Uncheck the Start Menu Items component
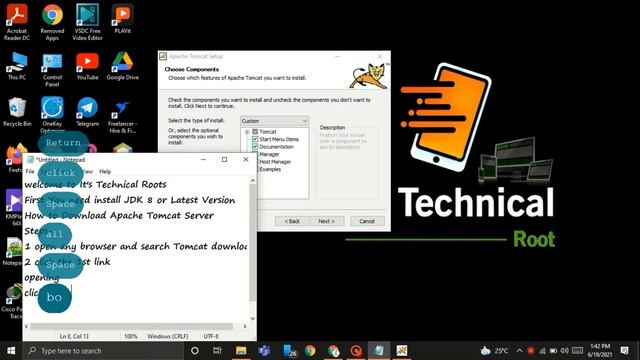This screenshot has height=360, width=640. click(255, 139)
